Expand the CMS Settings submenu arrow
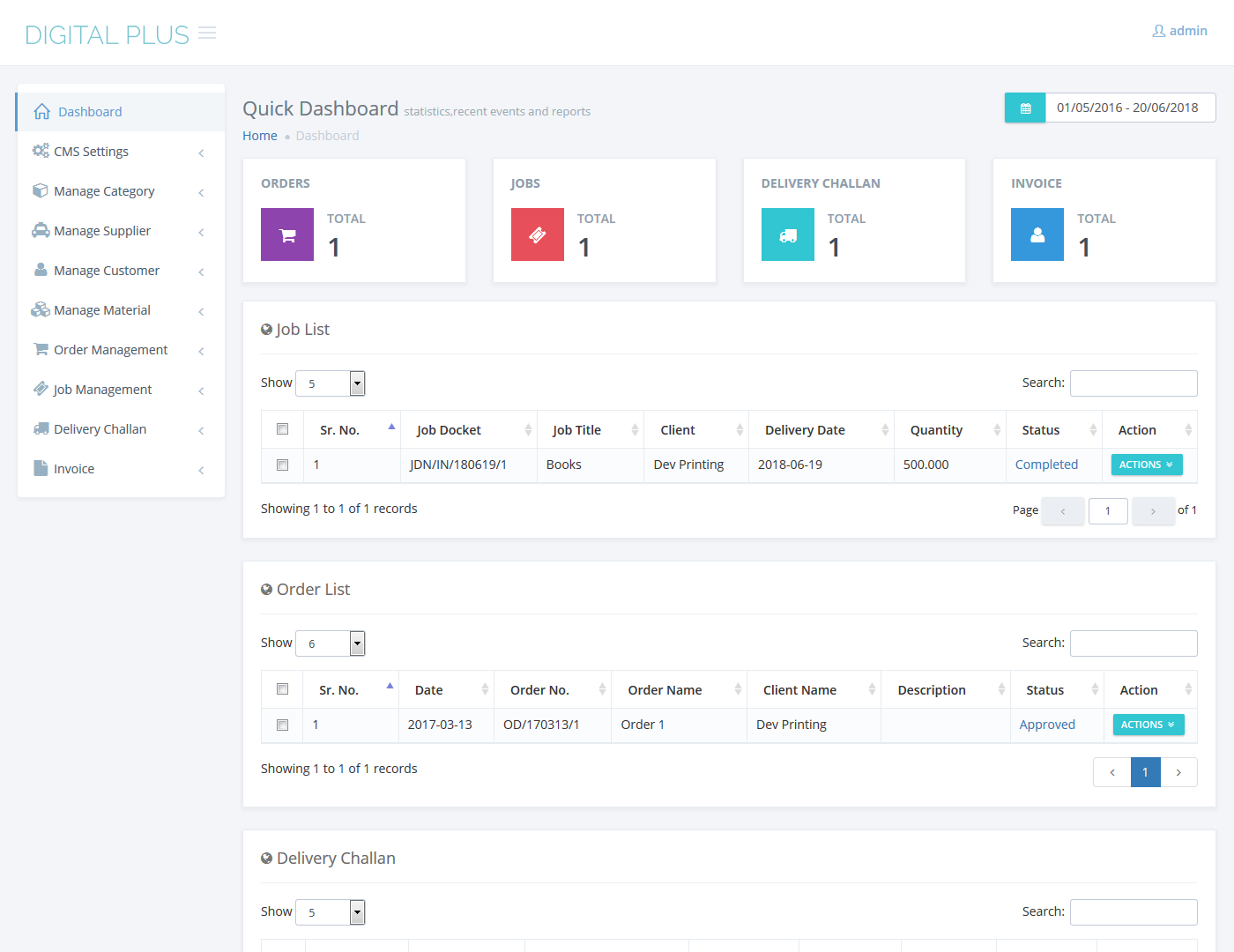 [201, 152]
